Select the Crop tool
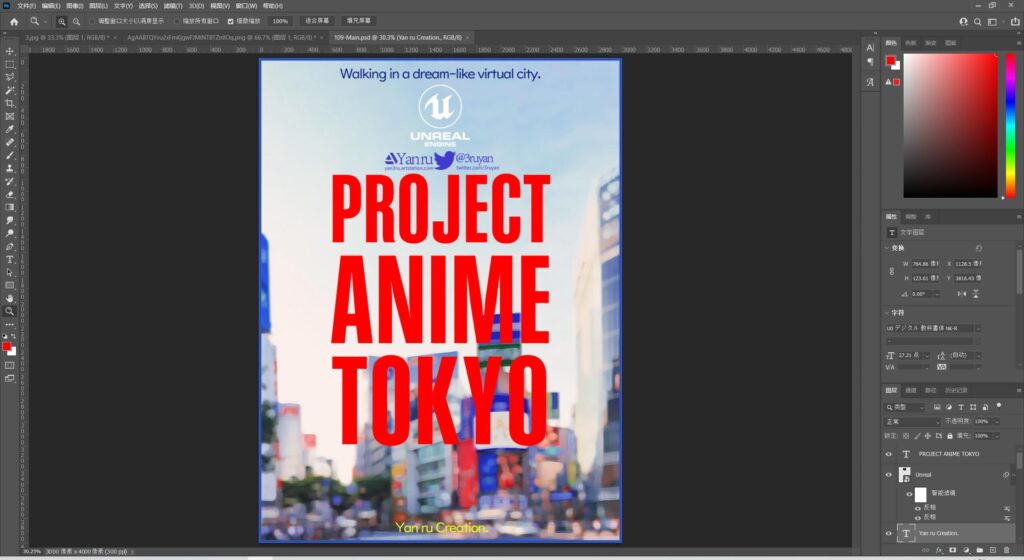1024x560 pixels. coord(10,103)
